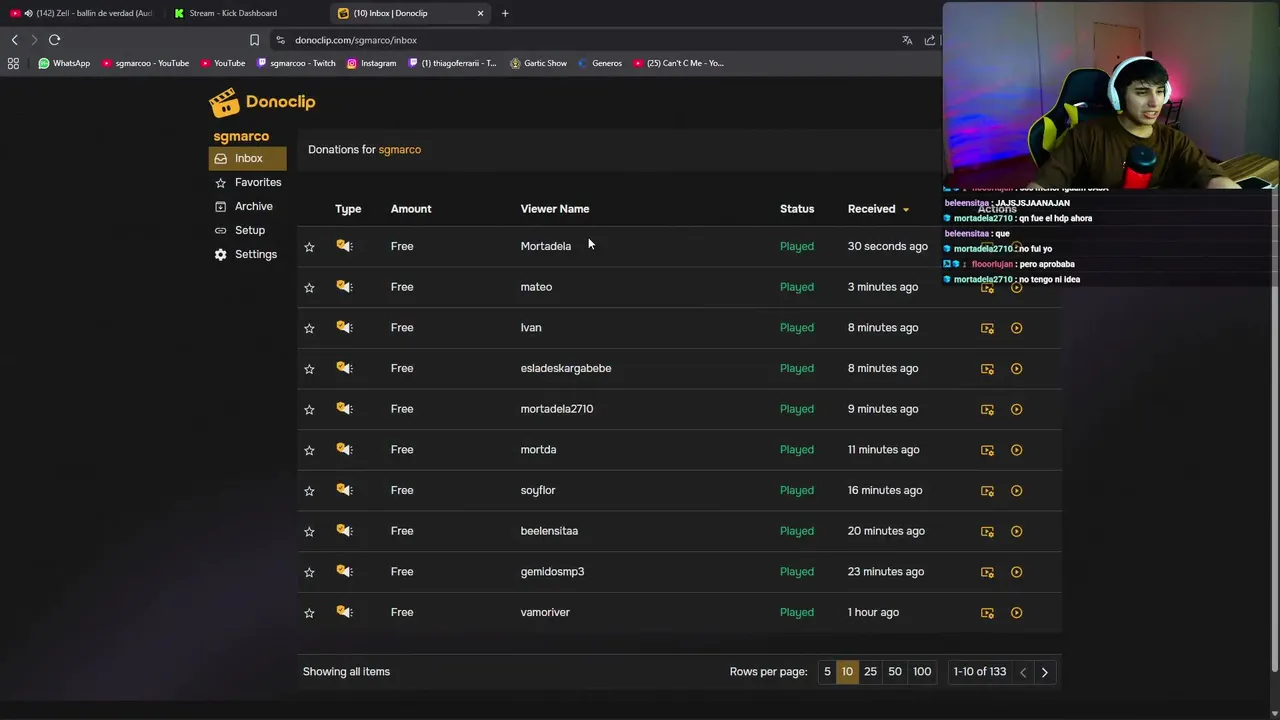Go to the next page of donations
Image resolution: width=1280 pixels, height=720 pixels.
tap(1044, 672)
